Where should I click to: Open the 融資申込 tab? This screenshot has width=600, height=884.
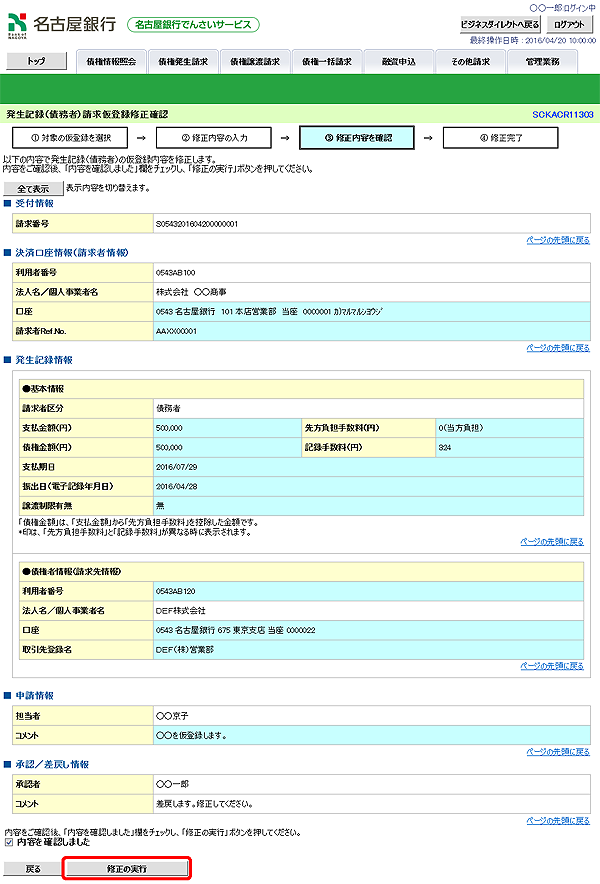(x=399, y=61)
